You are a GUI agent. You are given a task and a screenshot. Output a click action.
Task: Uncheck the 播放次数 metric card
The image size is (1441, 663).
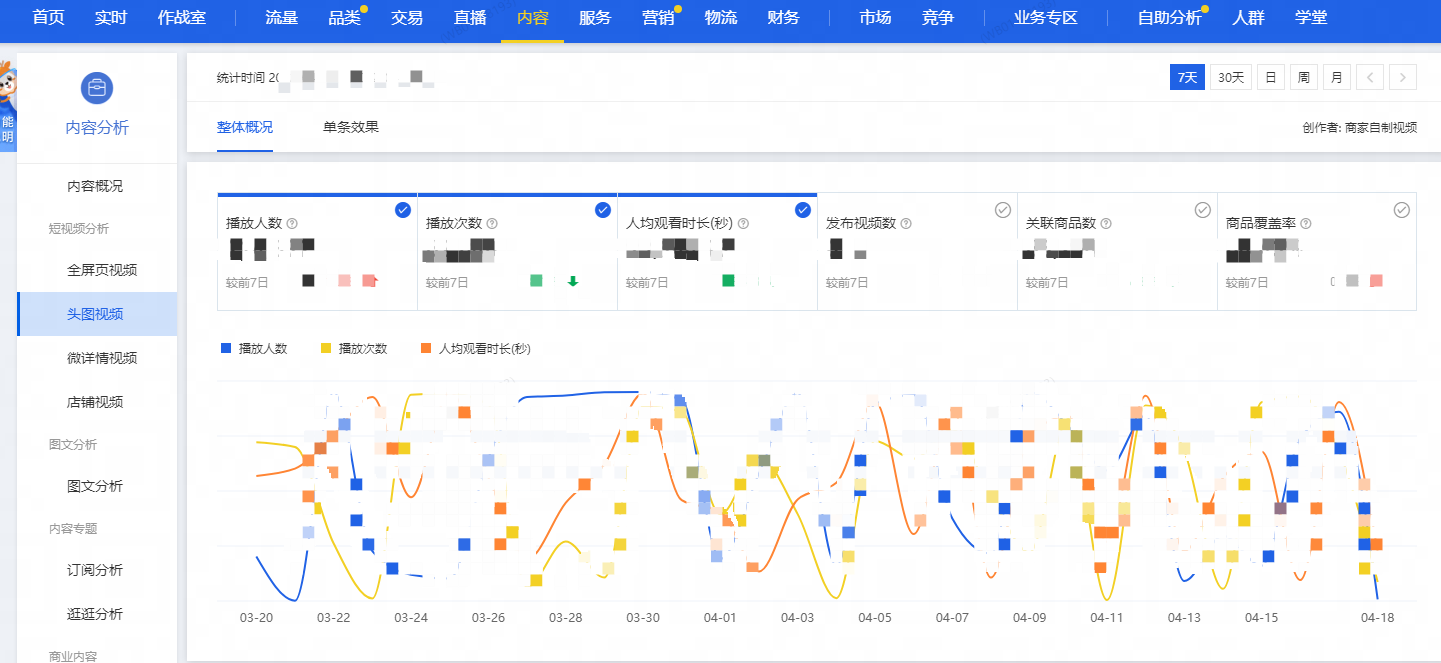point(603,210)
